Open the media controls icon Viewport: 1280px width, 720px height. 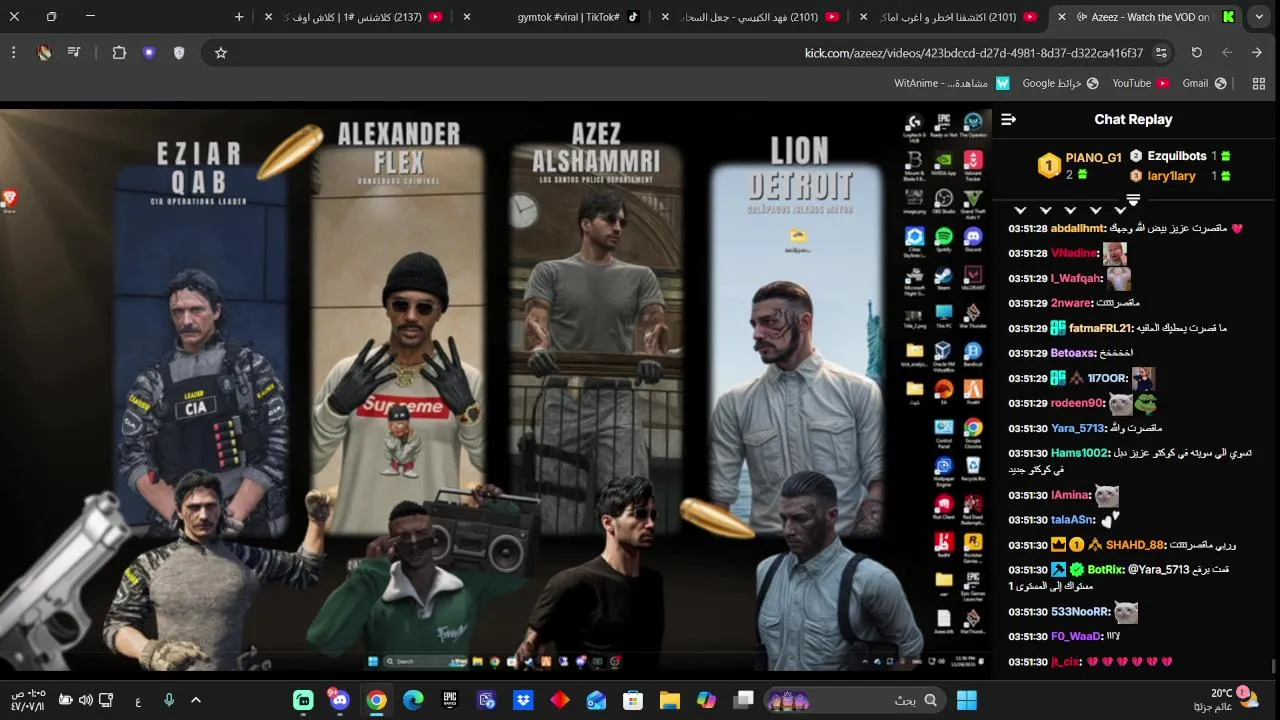(75, 53)
